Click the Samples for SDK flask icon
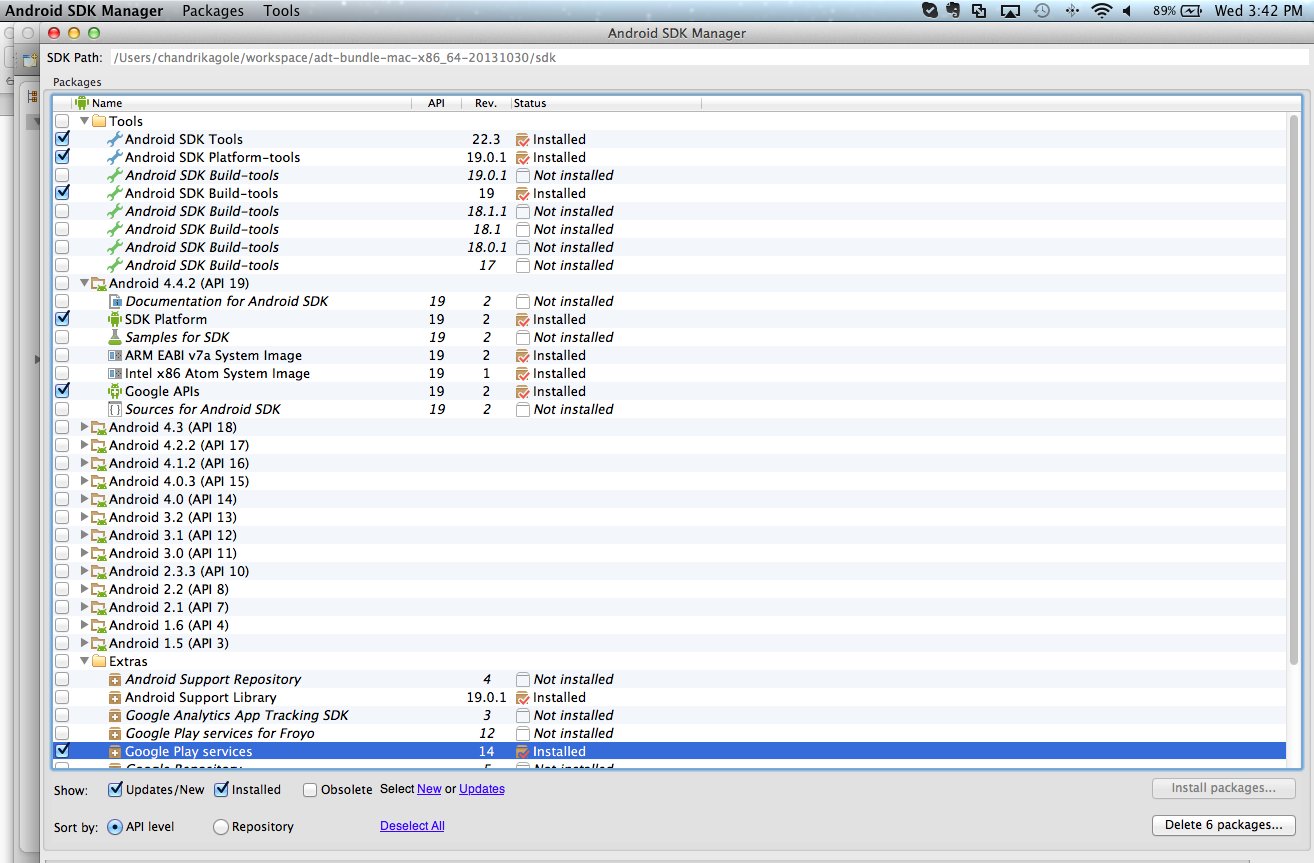This screenshot has height=863, width=1314. point(115,337)
